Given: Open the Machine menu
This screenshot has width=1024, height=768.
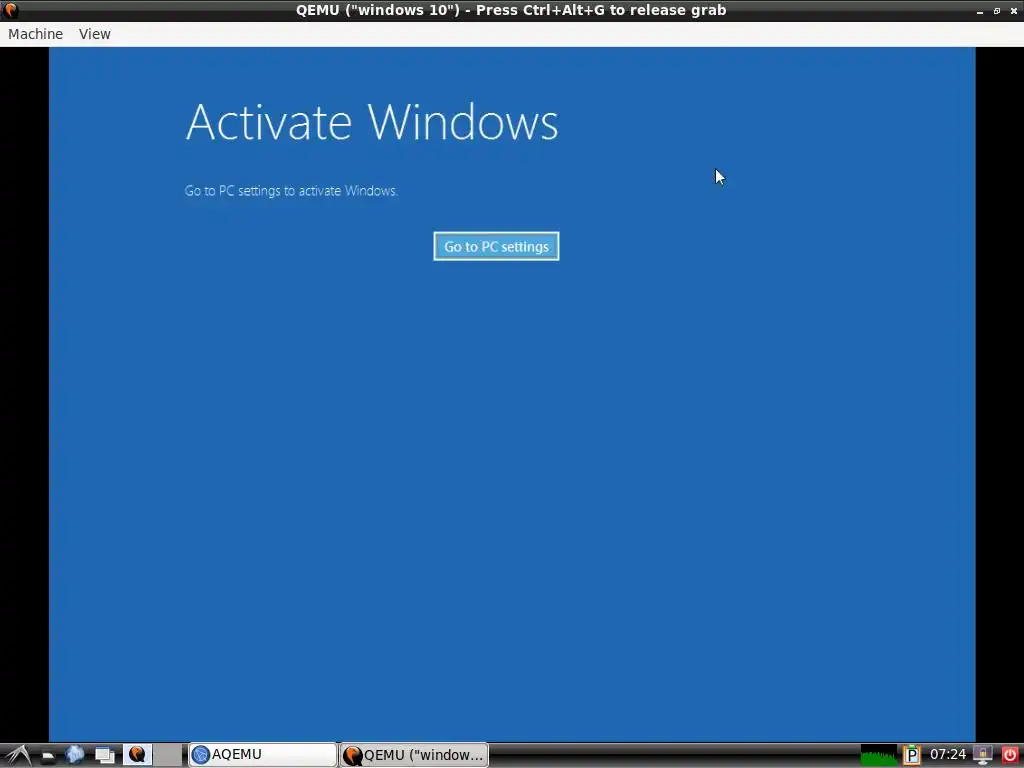Looking at the screenshot, I should tap(35, 34).
